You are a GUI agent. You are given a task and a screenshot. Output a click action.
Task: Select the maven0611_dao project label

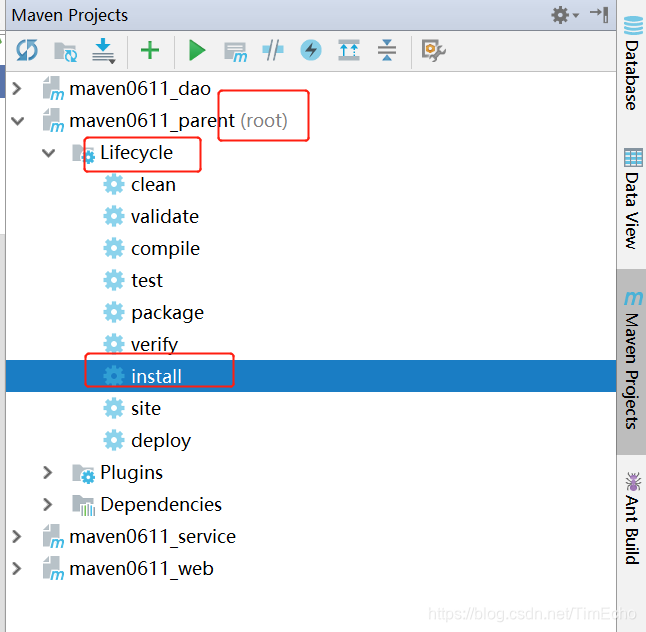click(140, 89)
